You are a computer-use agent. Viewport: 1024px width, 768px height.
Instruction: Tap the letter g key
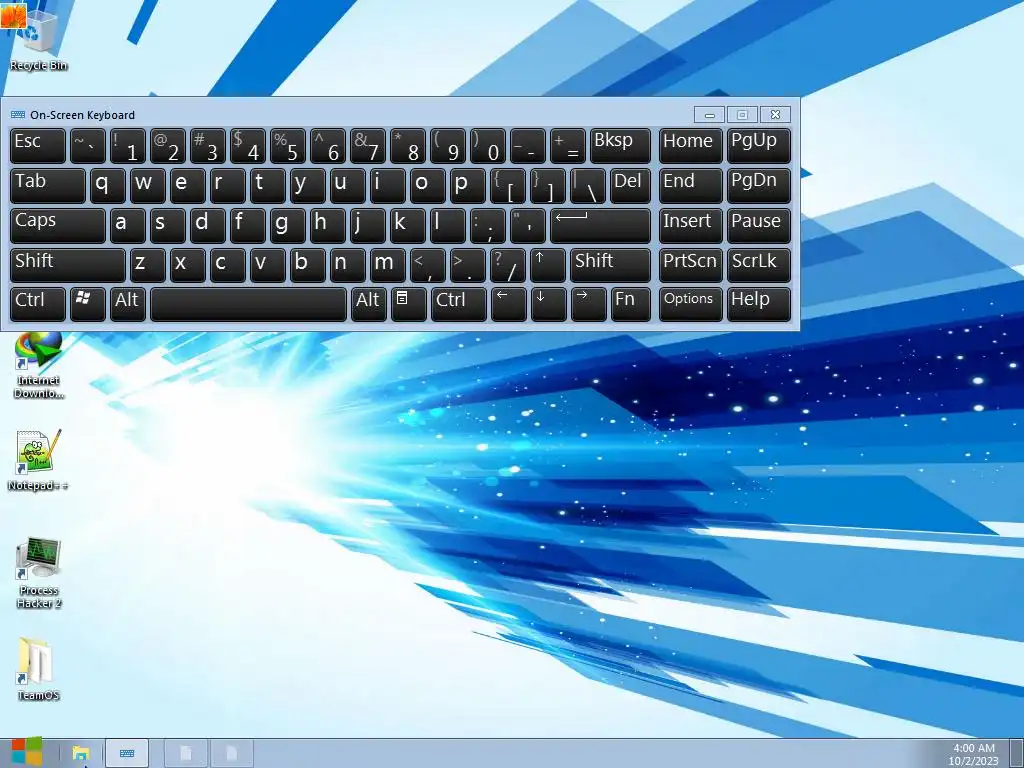point(287,225)
